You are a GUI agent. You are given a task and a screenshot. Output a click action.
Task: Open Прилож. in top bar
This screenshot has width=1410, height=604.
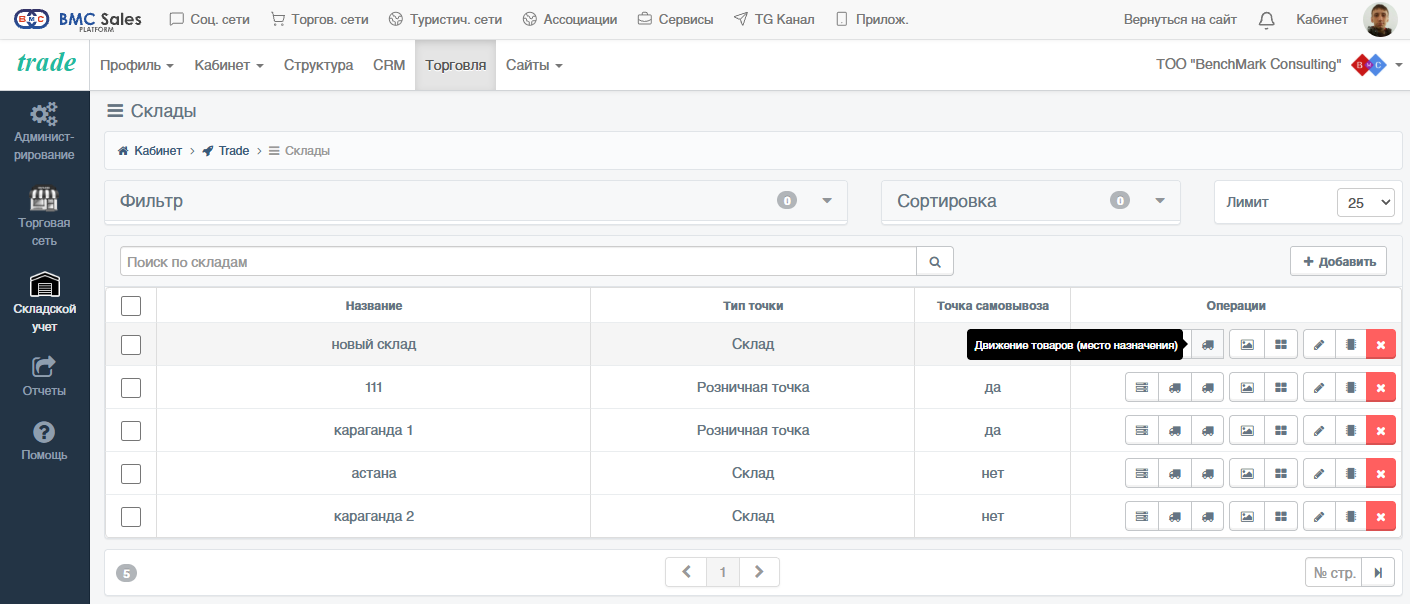pos(871,19)
